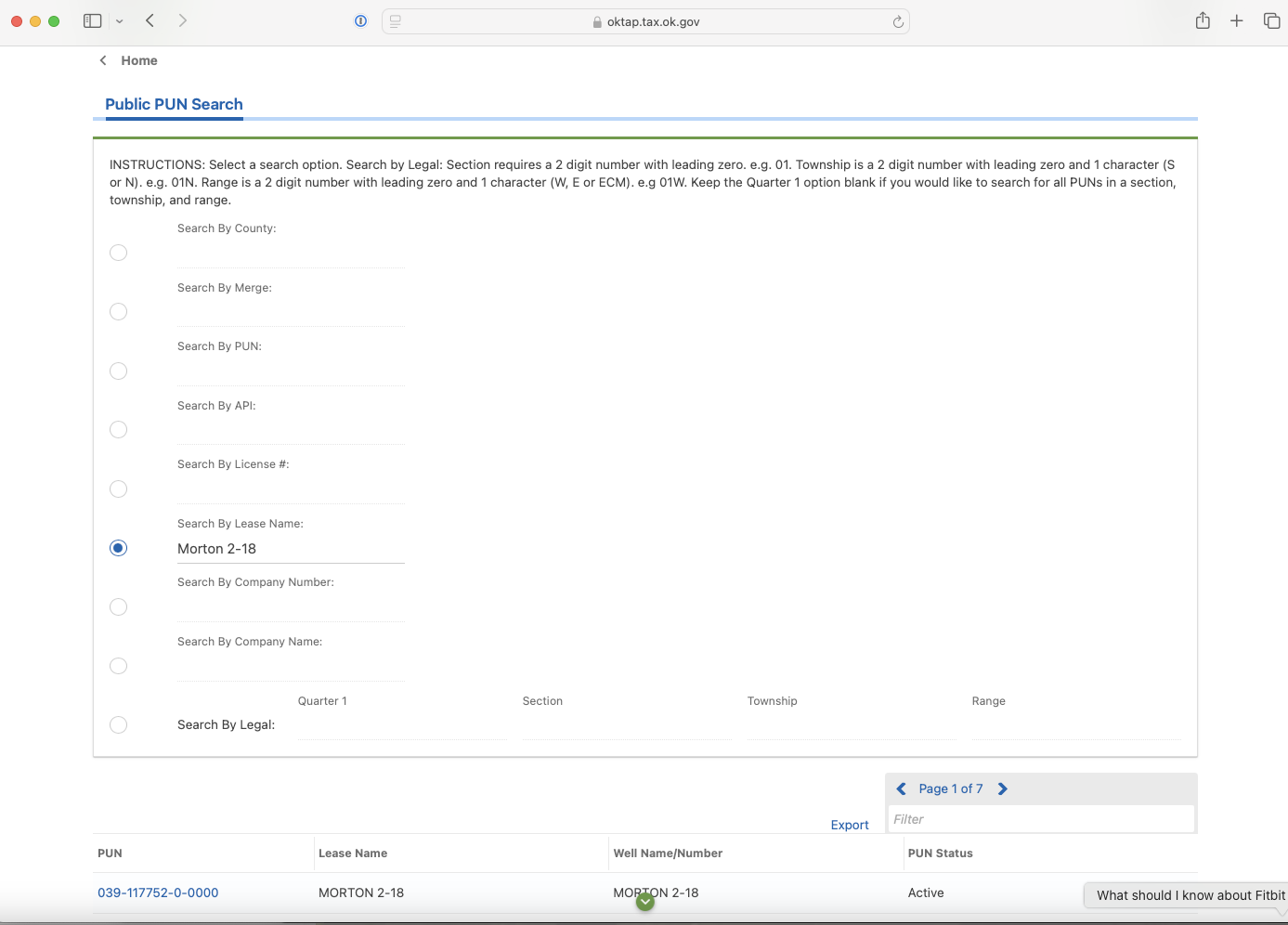
Task: Go to previous results page arrow
Action: pyautogui.click(x=901, y=788)
